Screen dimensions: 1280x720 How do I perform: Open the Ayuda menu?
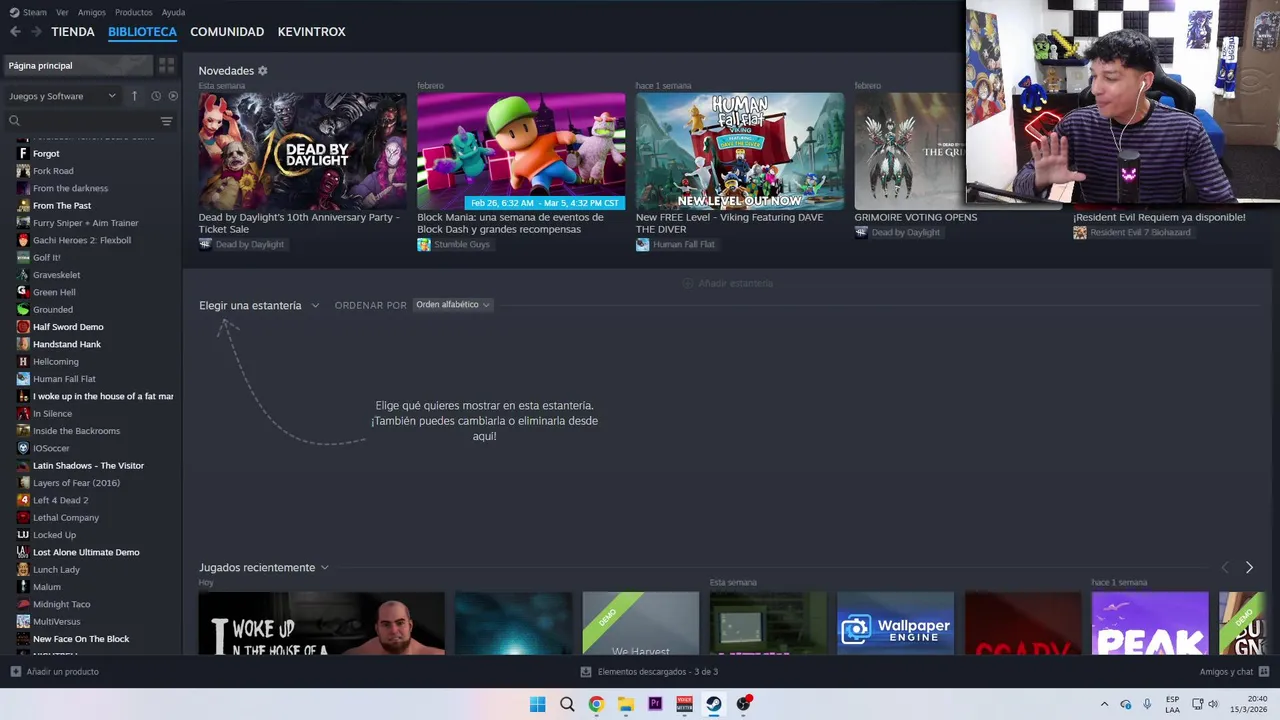click(173, 12)
